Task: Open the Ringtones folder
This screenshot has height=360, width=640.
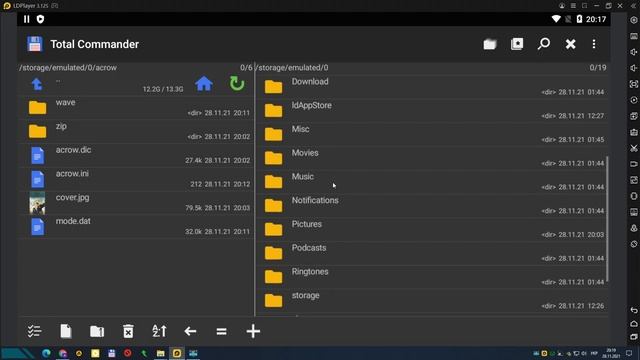Action: 432,276
